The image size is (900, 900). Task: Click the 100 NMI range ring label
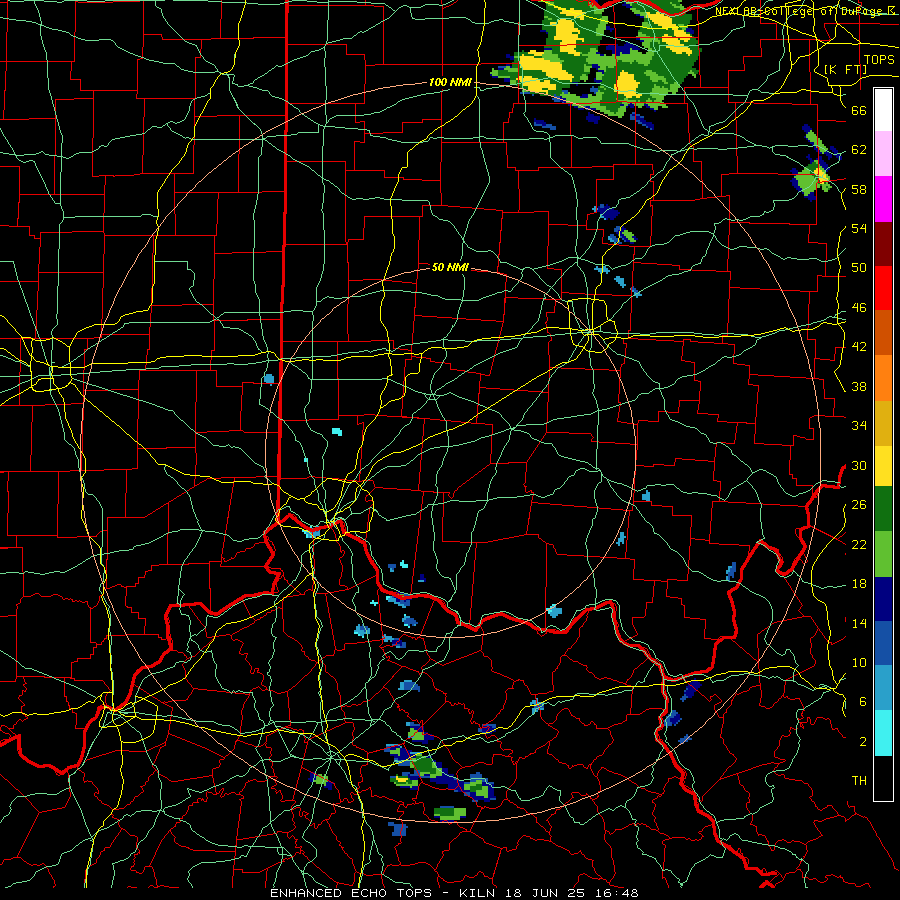(450, 82)
